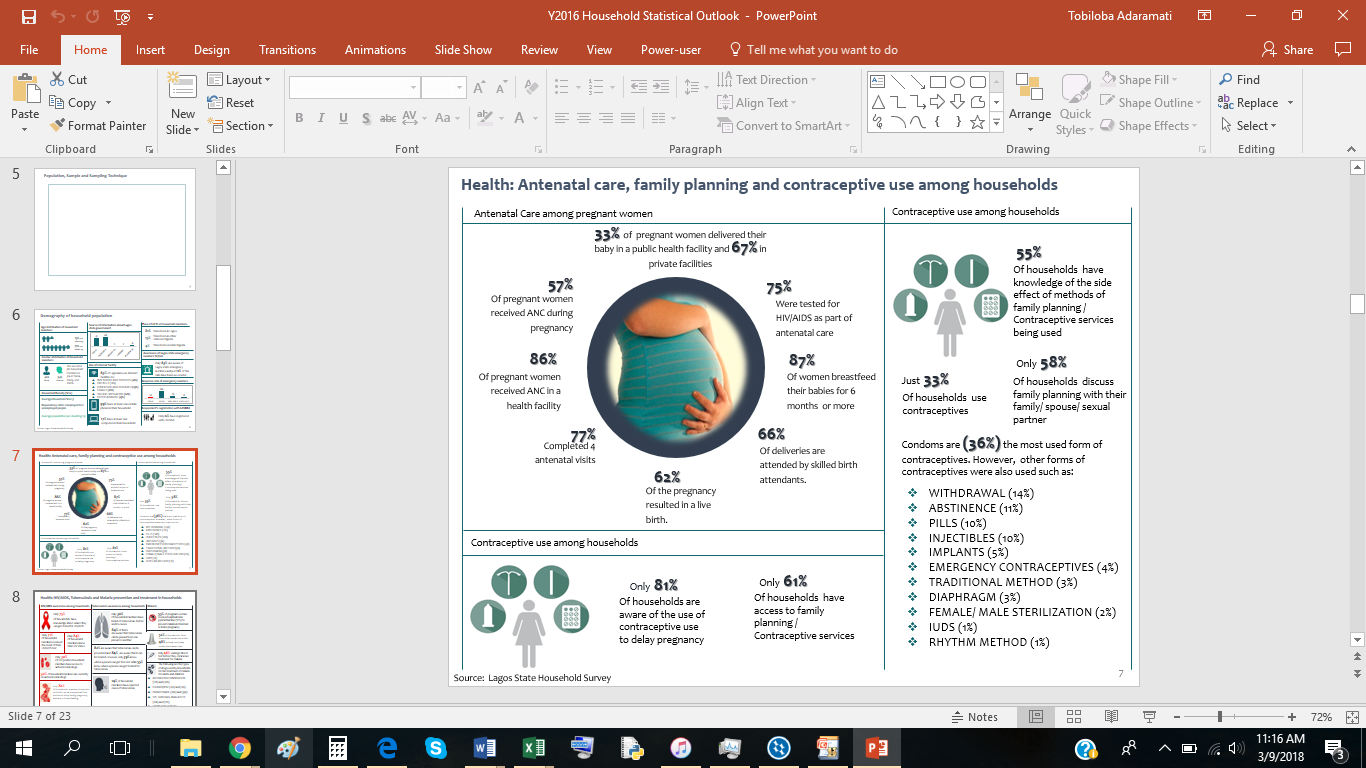The image size is (1366, 768).
Task: Open the Section dropdown
Action: 241,125
